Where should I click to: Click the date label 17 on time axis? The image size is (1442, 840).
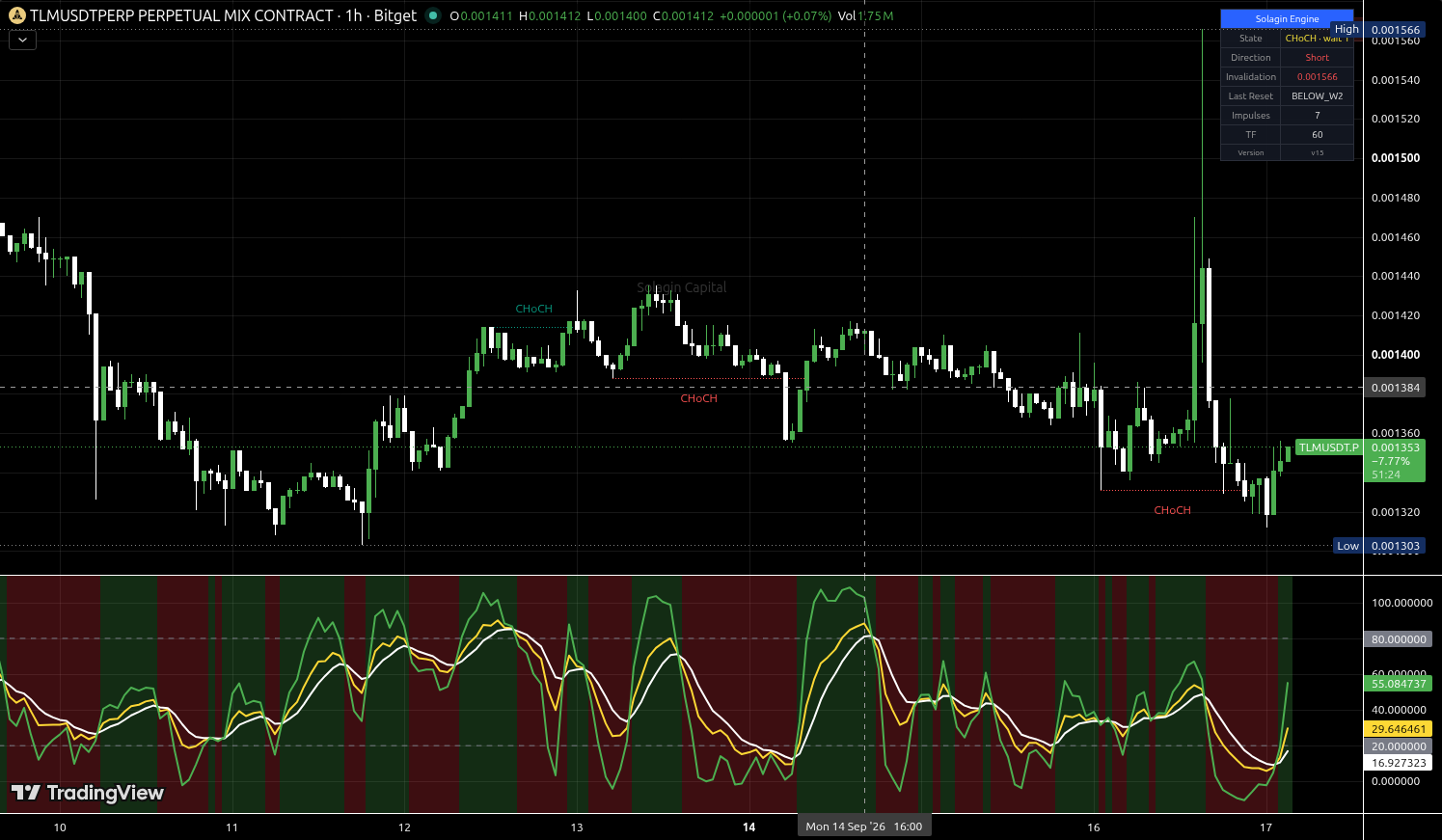[x=1265, y=827]
